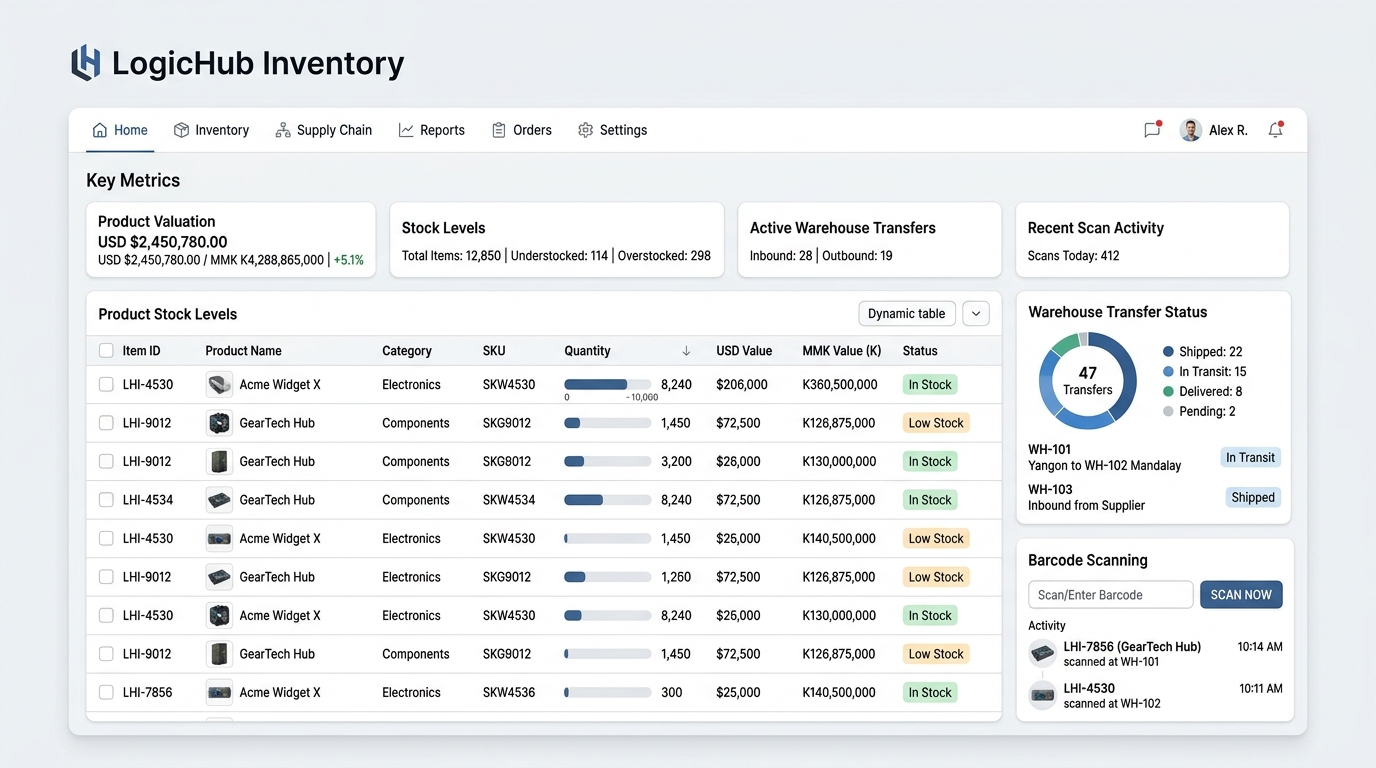
Task: Click the In Transit badge for WH-101
Action: (x=1250, y=458)
